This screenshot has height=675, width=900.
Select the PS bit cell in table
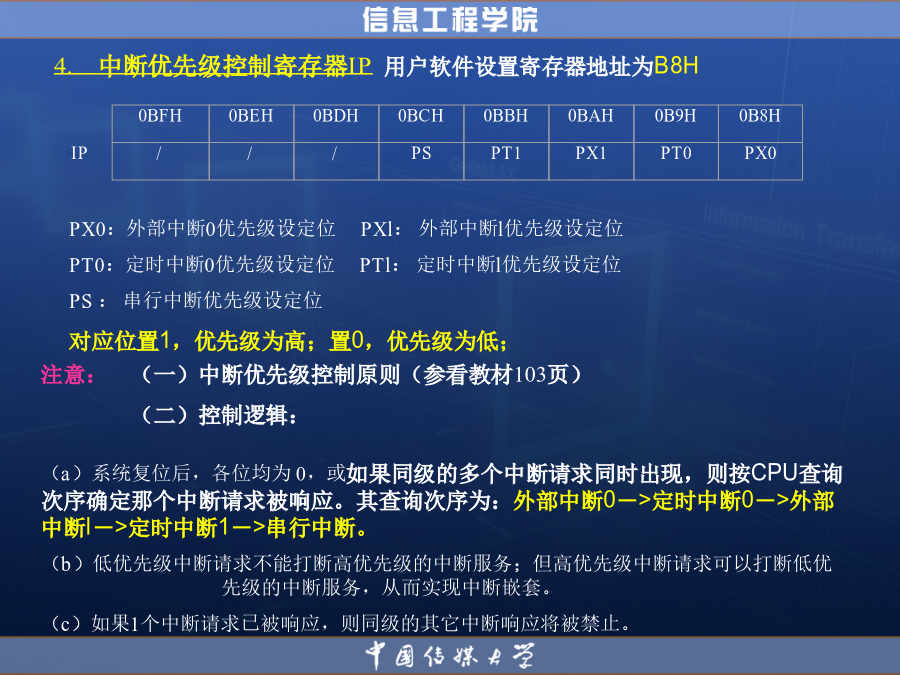coord(421,154)
